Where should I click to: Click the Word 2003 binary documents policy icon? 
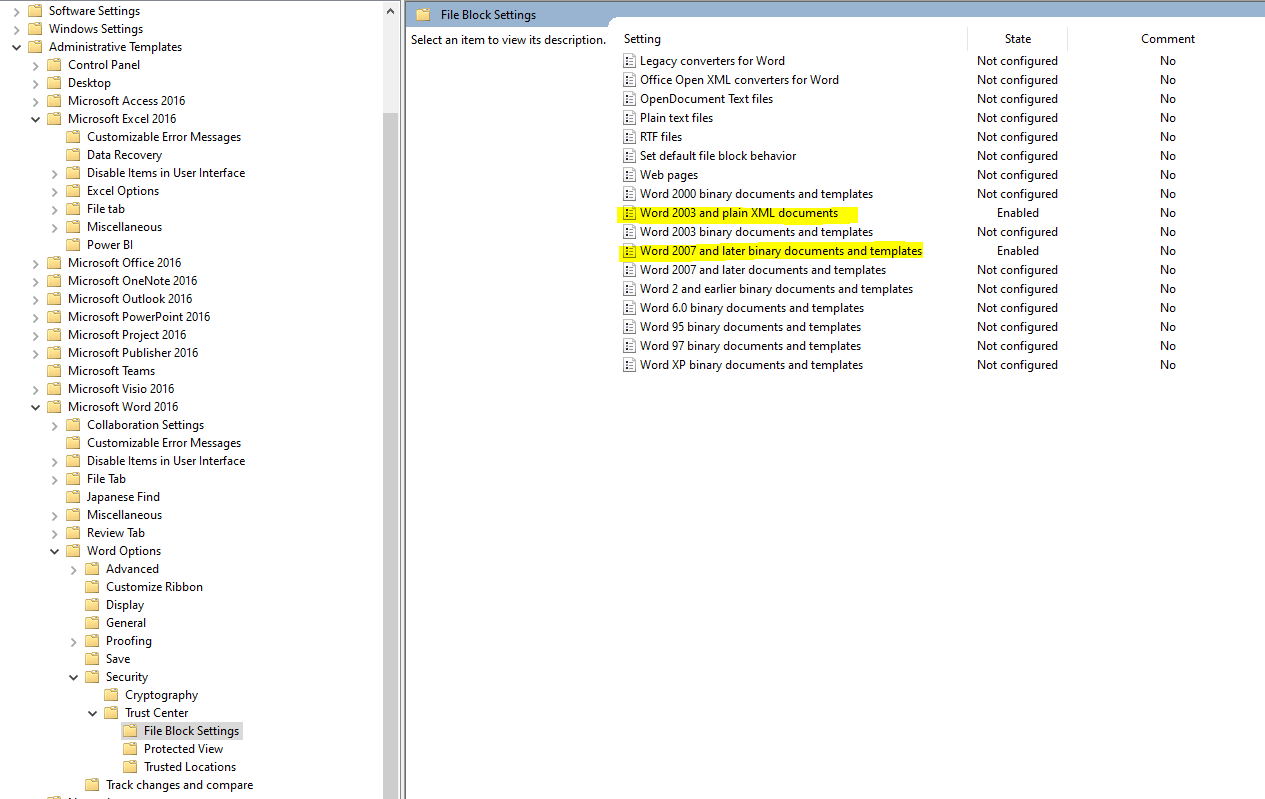pos(629,232)
